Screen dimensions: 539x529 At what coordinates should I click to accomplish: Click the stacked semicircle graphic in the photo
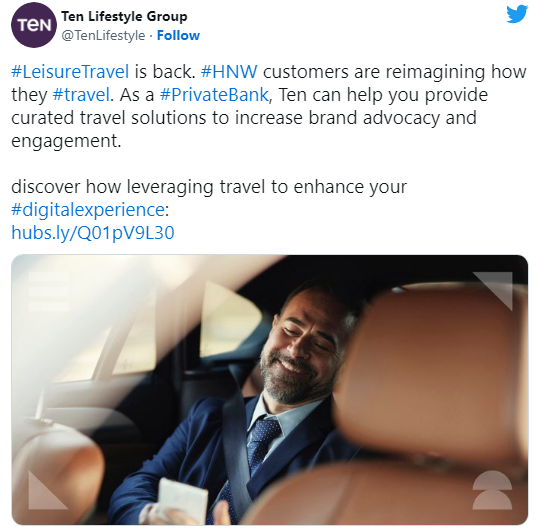pyautogui.click(x=492, y=490)
